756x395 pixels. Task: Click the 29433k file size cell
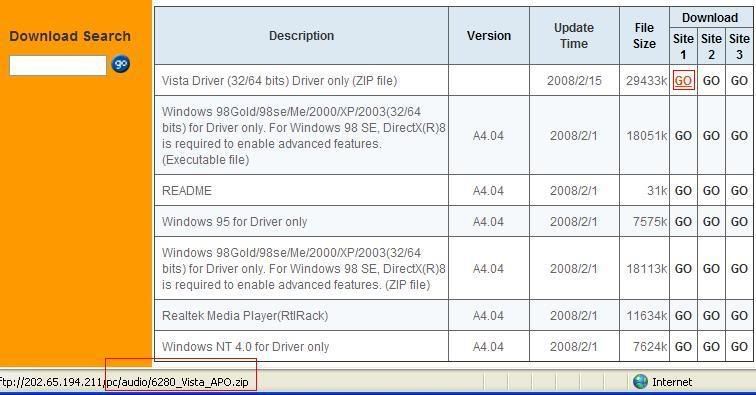[646, 81]
